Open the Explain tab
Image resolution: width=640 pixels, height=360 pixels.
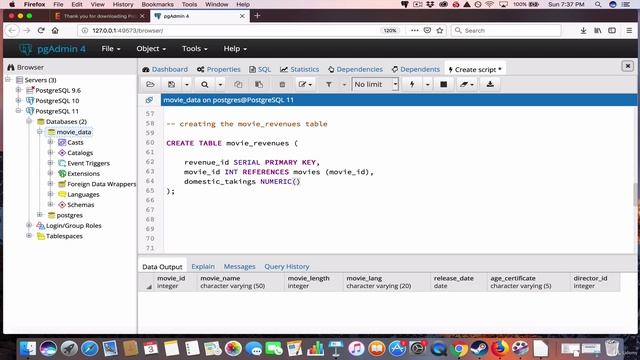[203, 266]
